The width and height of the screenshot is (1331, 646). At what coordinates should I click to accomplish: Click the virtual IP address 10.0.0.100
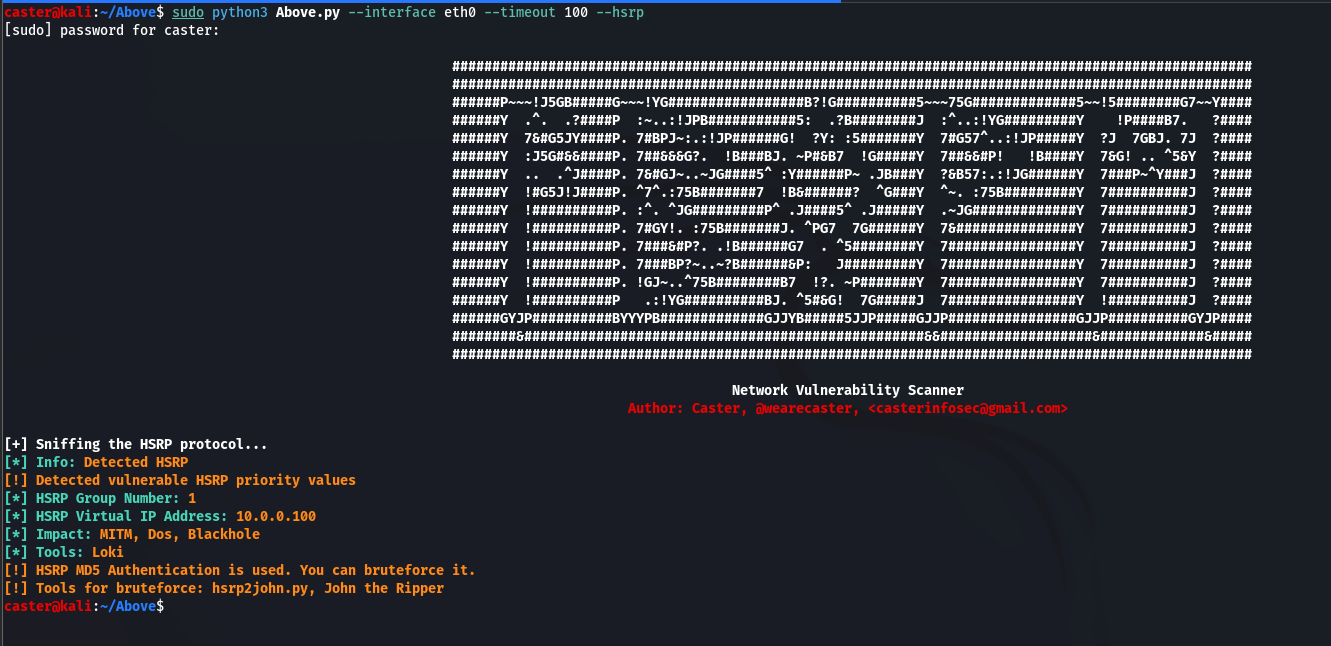(x=276, y=516)
